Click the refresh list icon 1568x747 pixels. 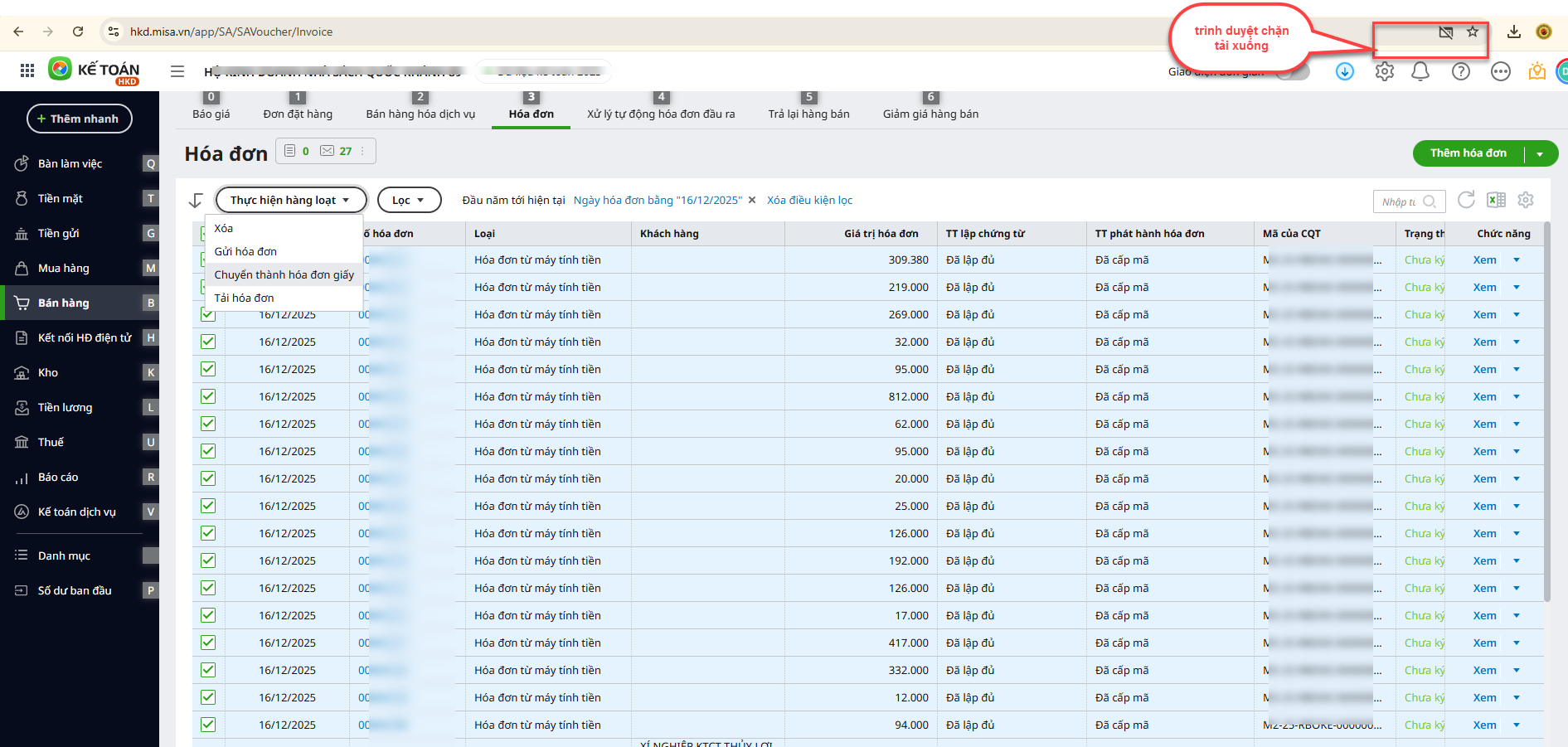click(1466, 200)
